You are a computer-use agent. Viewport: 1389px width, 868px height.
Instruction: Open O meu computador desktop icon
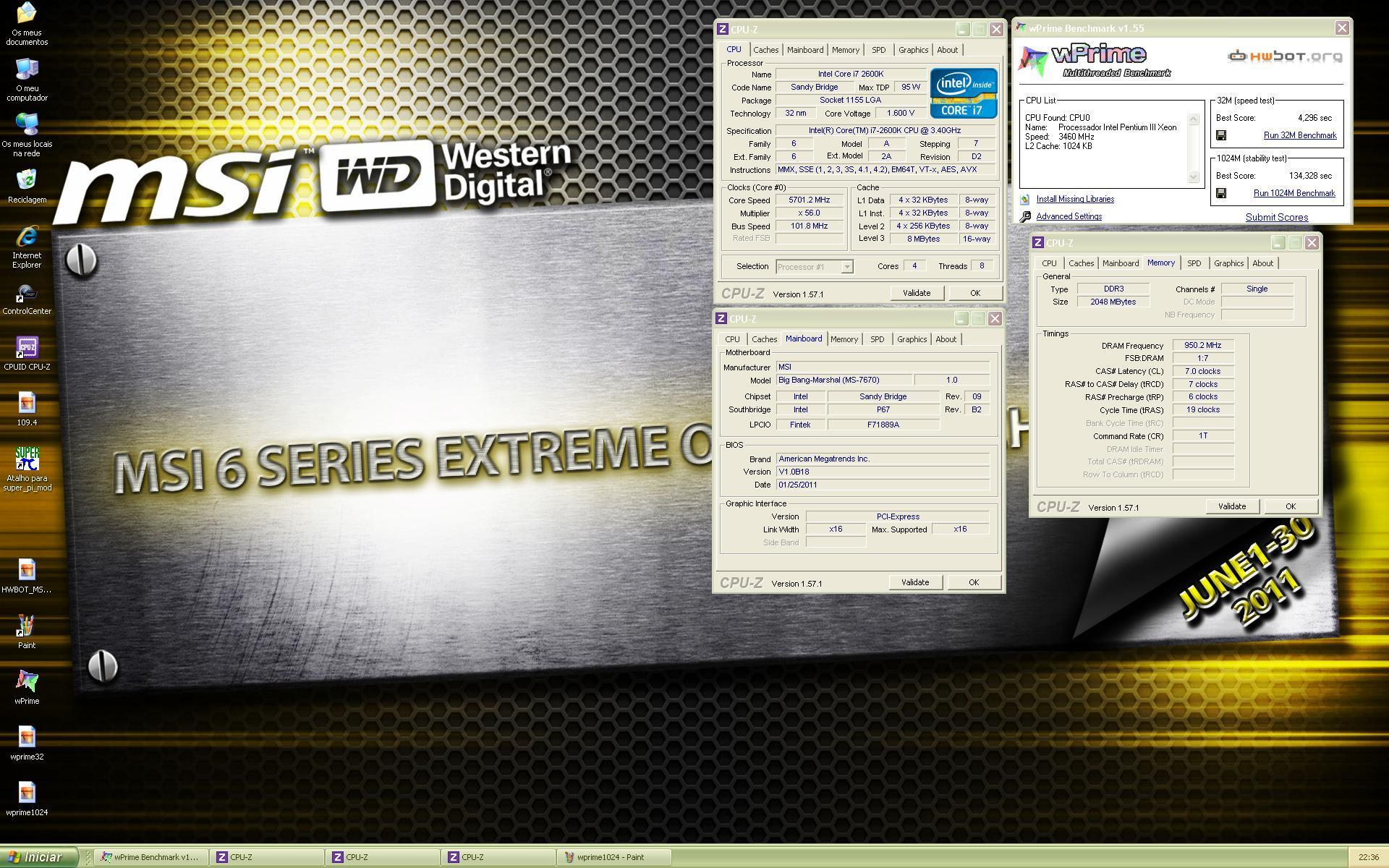(27, 80)
